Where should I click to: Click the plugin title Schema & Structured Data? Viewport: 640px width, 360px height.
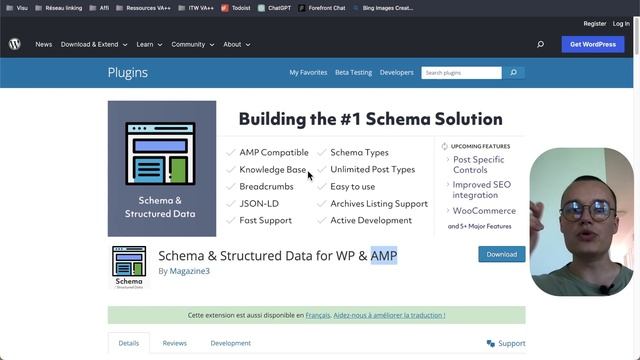(278, 256)
